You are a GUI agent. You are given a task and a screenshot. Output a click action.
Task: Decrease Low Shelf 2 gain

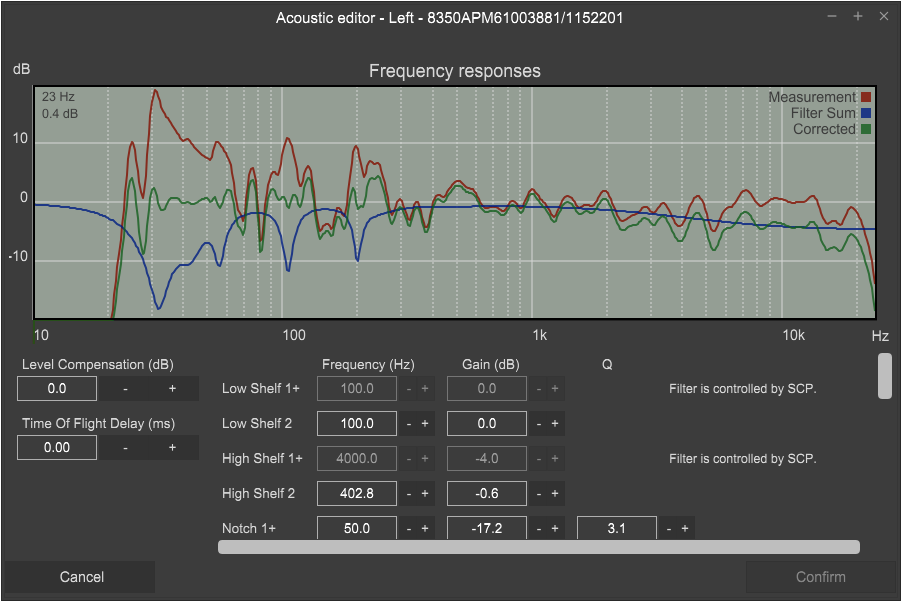538,424
